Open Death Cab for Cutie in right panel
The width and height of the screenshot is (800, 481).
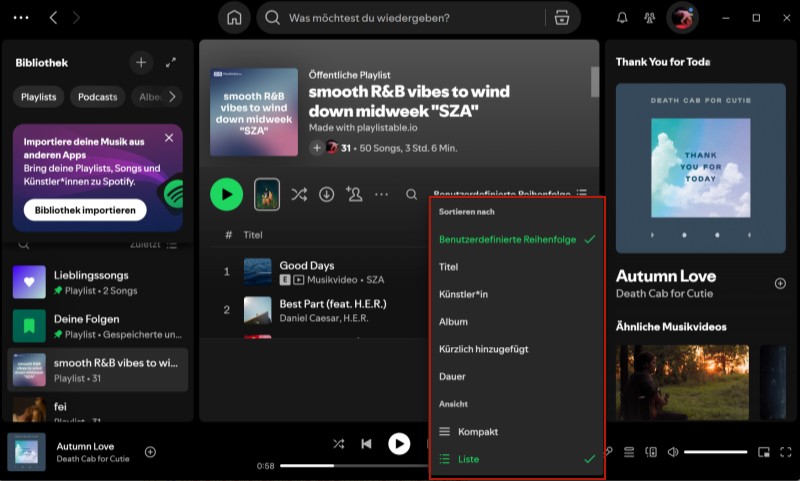[664, 293]
